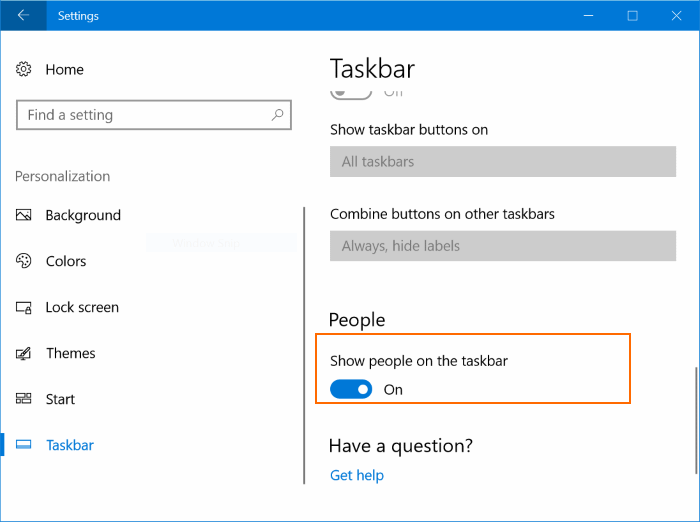Image resolution: width=700 pixels, height=522 pixels.
Task: Click the Have a question? heading
Action: (x=400, y=446)
